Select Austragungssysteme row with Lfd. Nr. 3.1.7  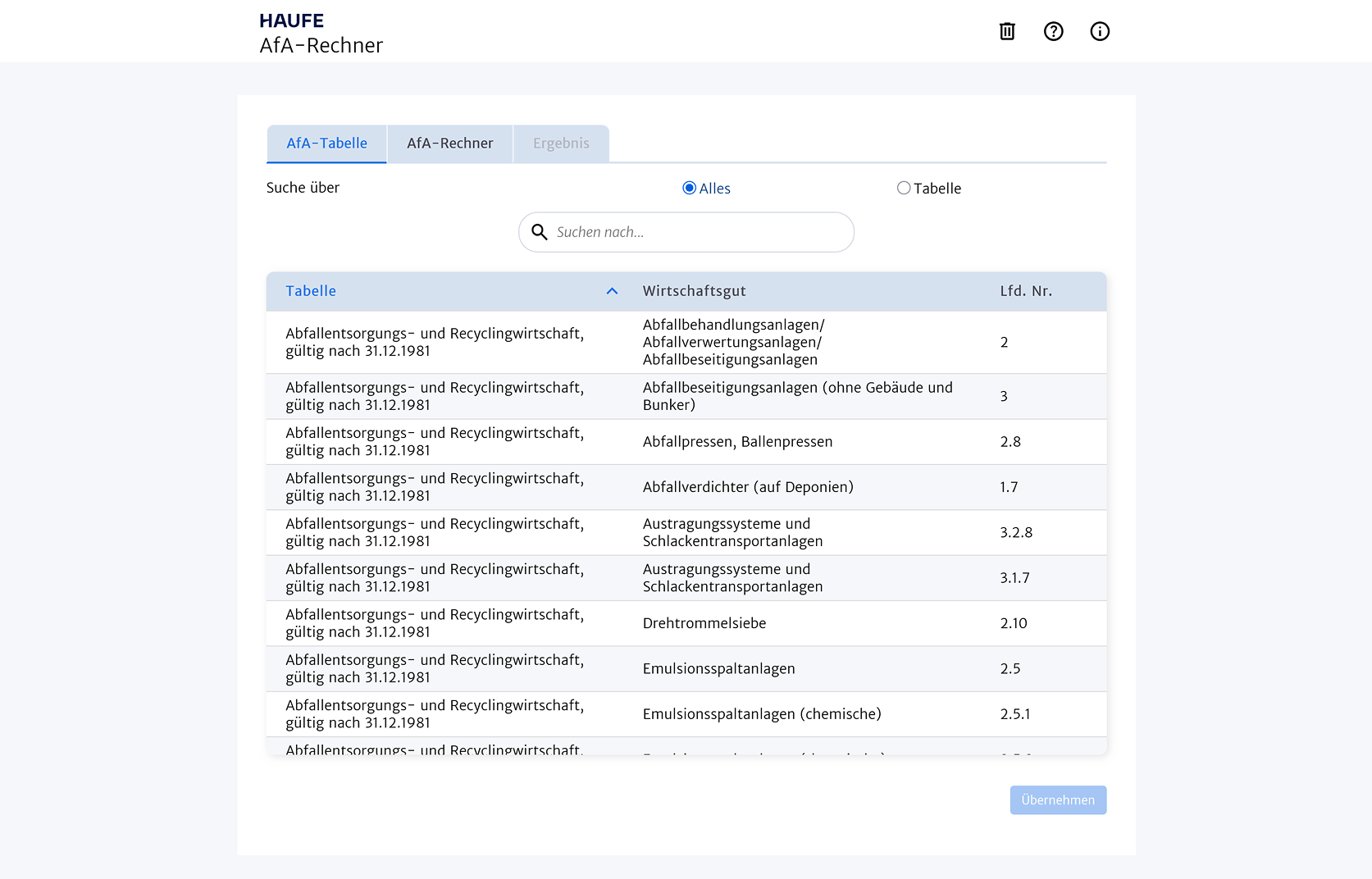(x=686, y=578)
